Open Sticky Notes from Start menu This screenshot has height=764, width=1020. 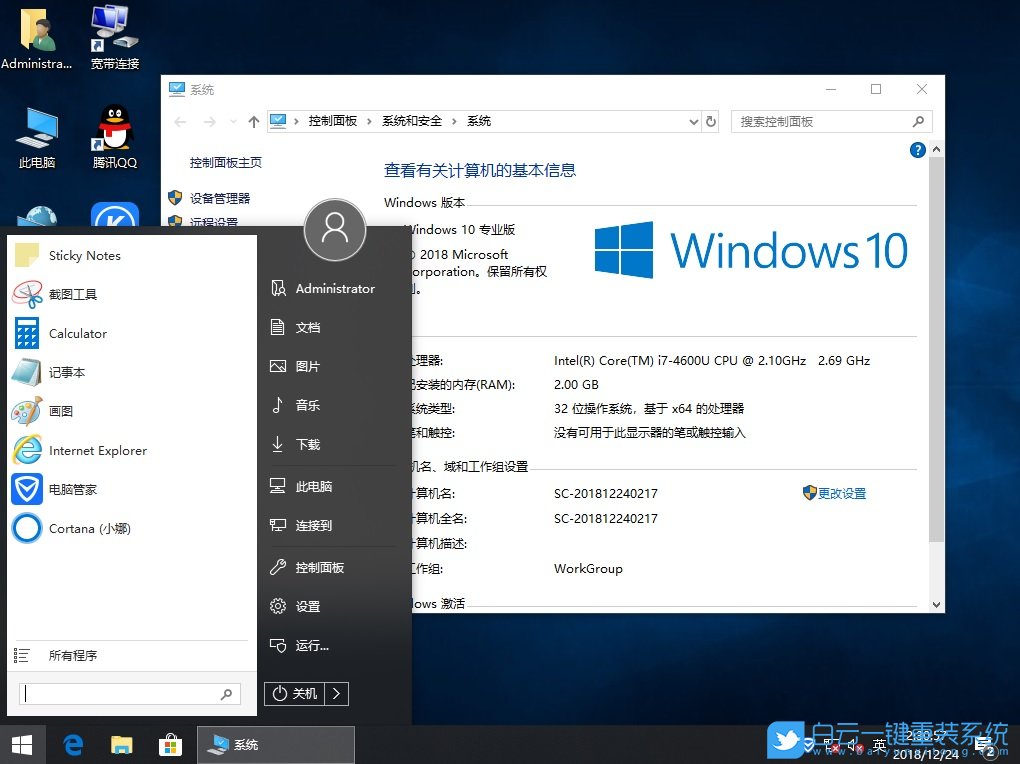[84, 255]
